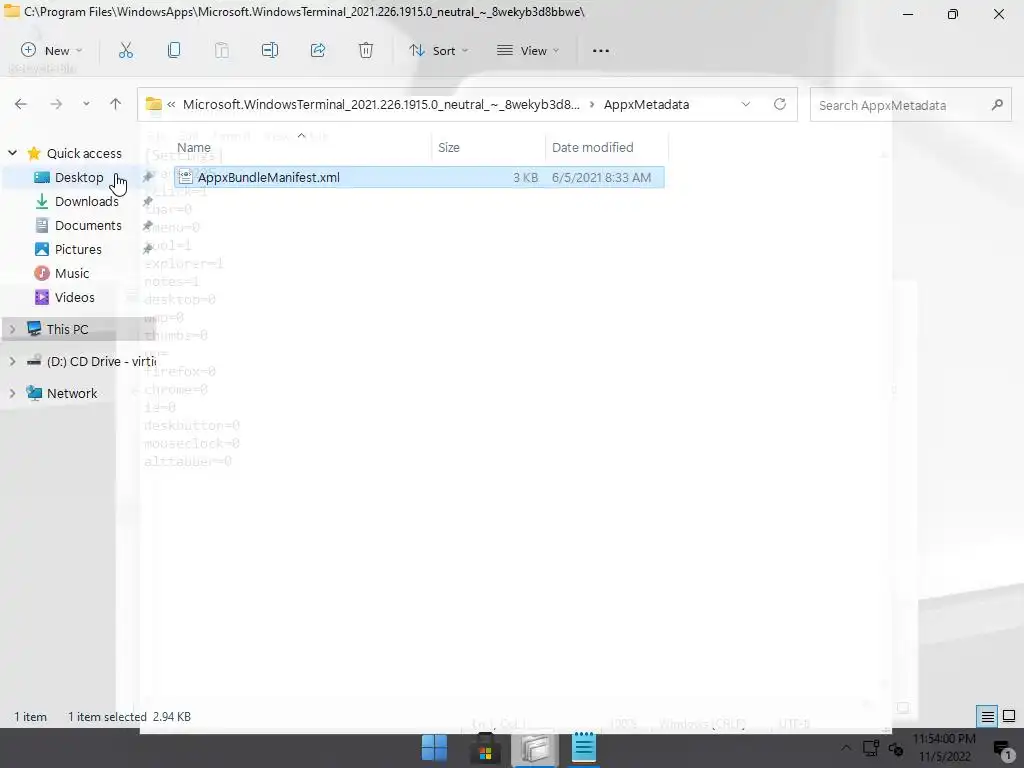The image size is (1024, 768).
Task: Click the File Explorer taskbar icon
Action: (x=535, y=748)
